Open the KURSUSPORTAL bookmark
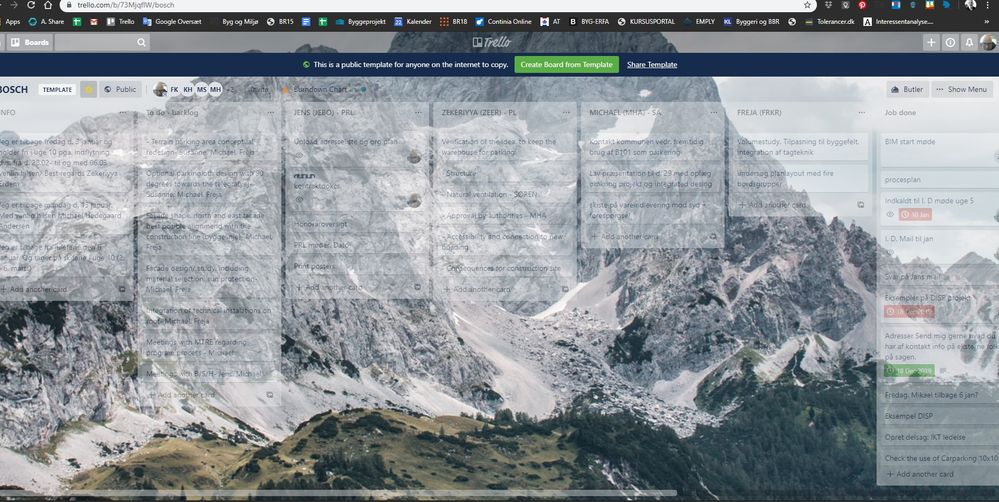 646,22
